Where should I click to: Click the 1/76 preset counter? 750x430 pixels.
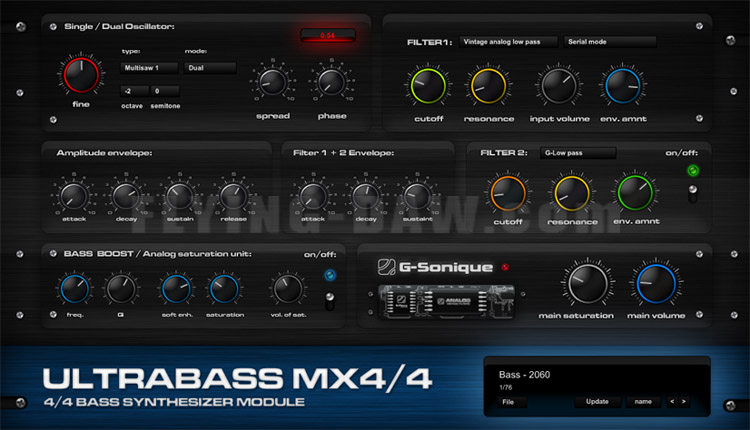(x=506, y=387)
